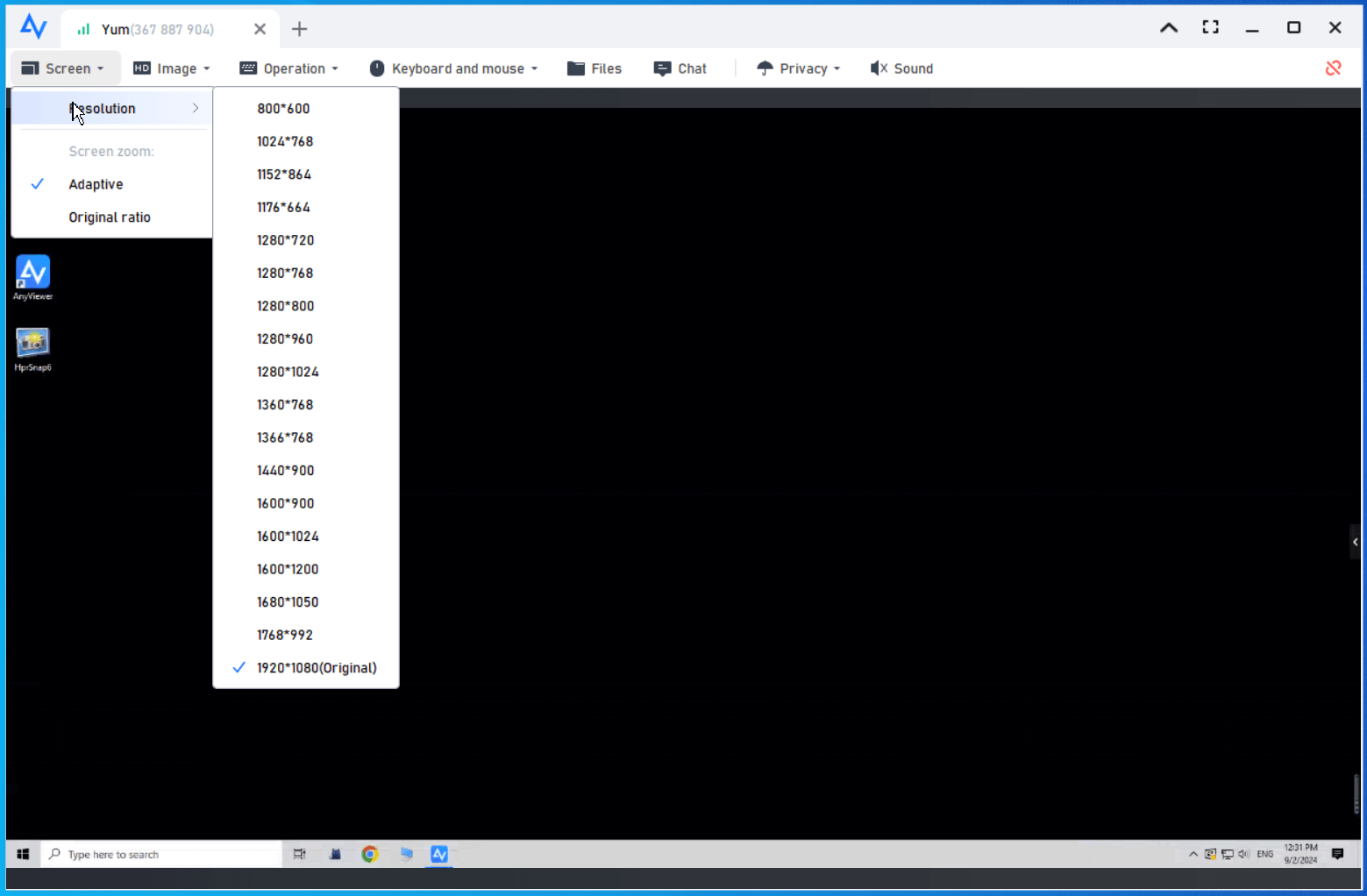Click the dark bag icon left of Chrome

click(x=335, y=854)
